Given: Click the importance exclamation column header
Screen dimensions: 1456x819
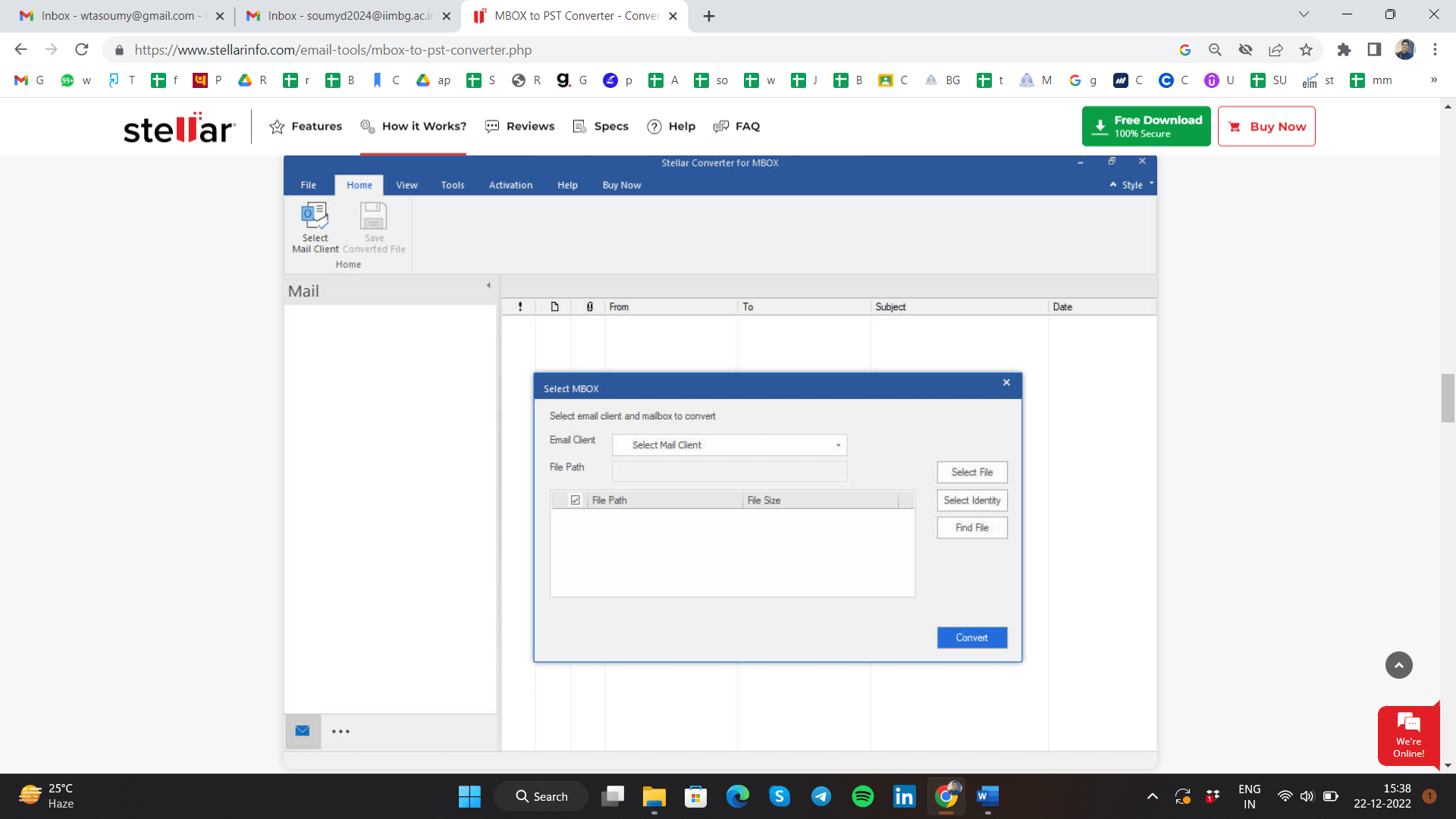Looking at the screenshot, I should [519, 307].
